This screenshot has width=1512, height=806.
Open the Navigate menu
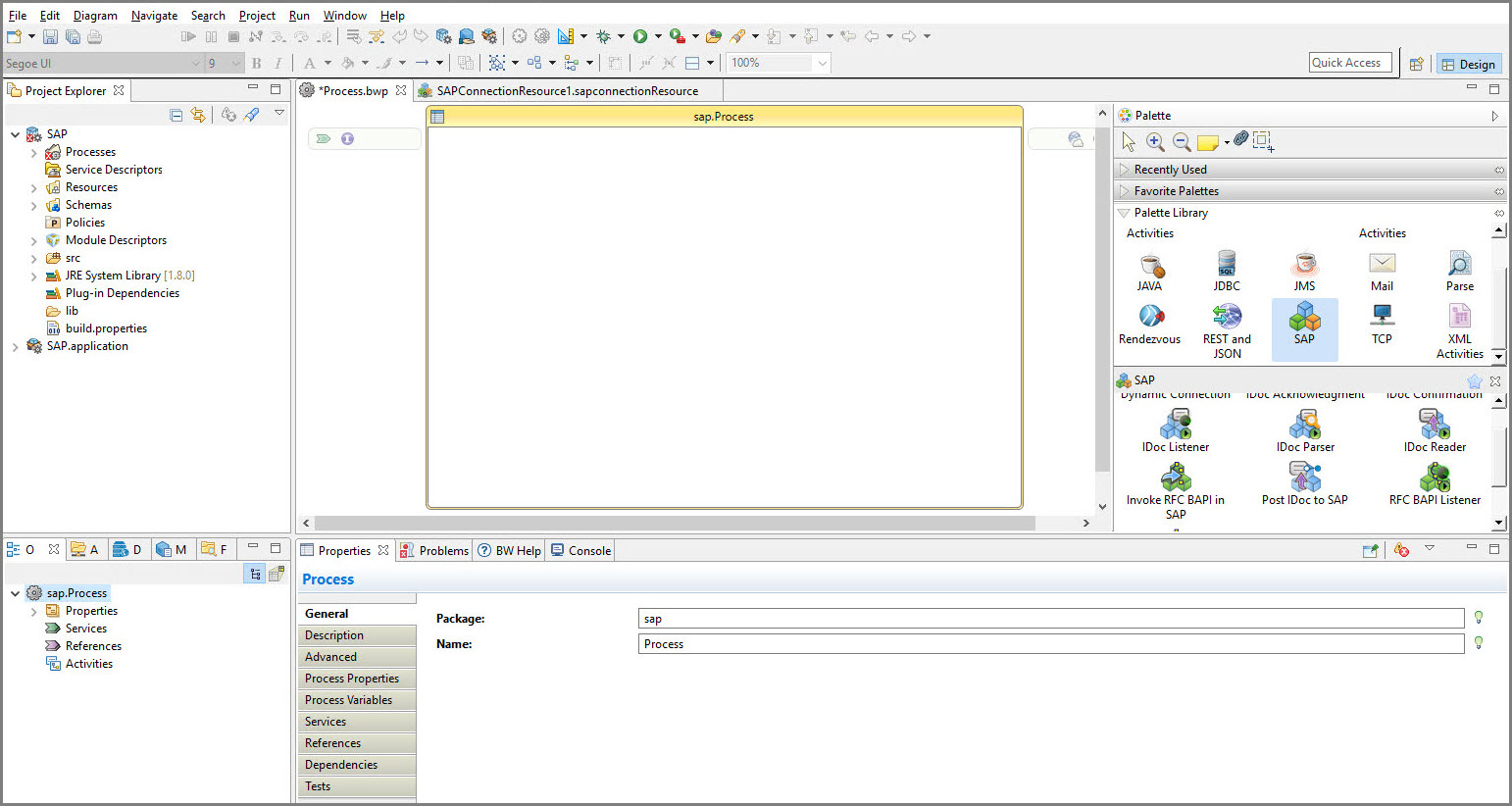coord(154,16)
